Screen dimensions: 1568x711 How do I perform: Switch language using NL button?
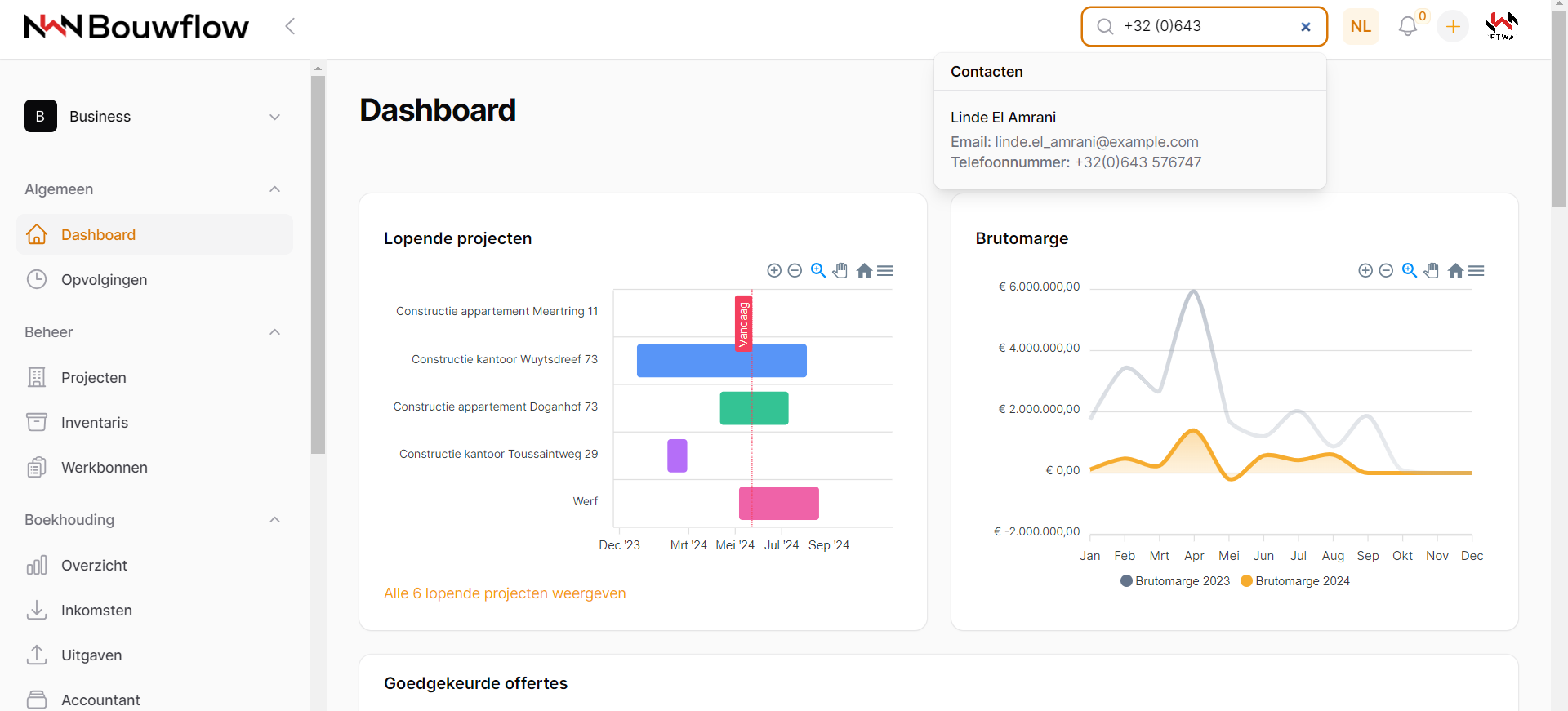coord(1361,27)
